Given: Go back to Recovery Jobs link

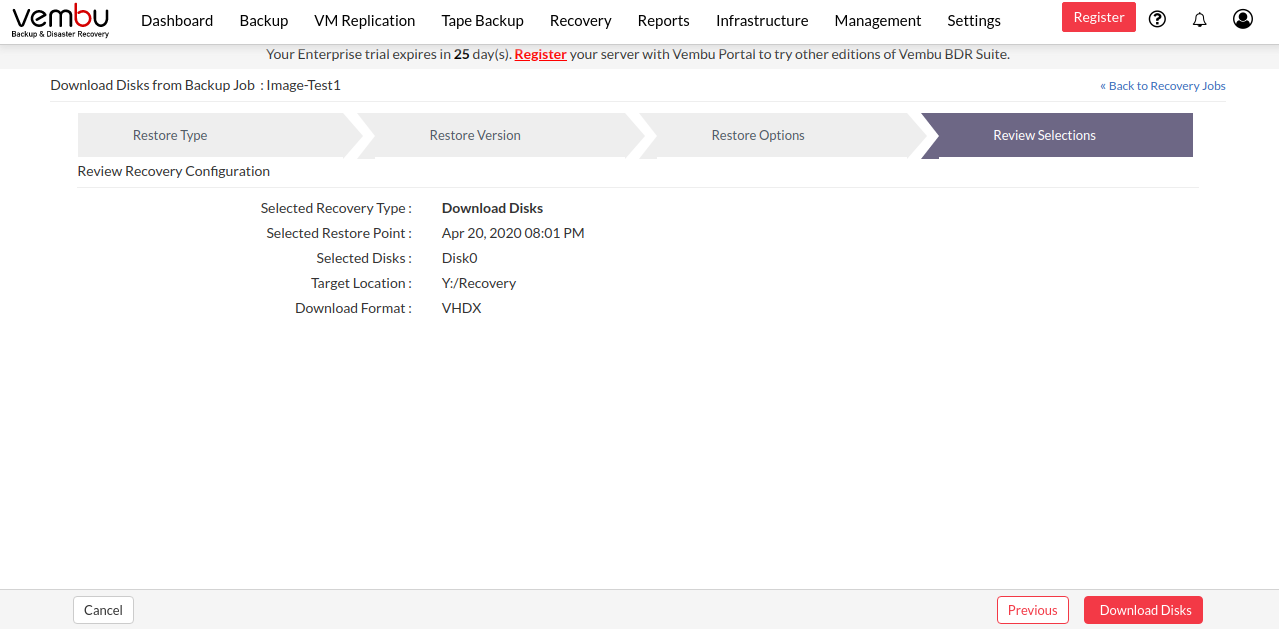Looking at the screenshot, I should point(1163,86).
